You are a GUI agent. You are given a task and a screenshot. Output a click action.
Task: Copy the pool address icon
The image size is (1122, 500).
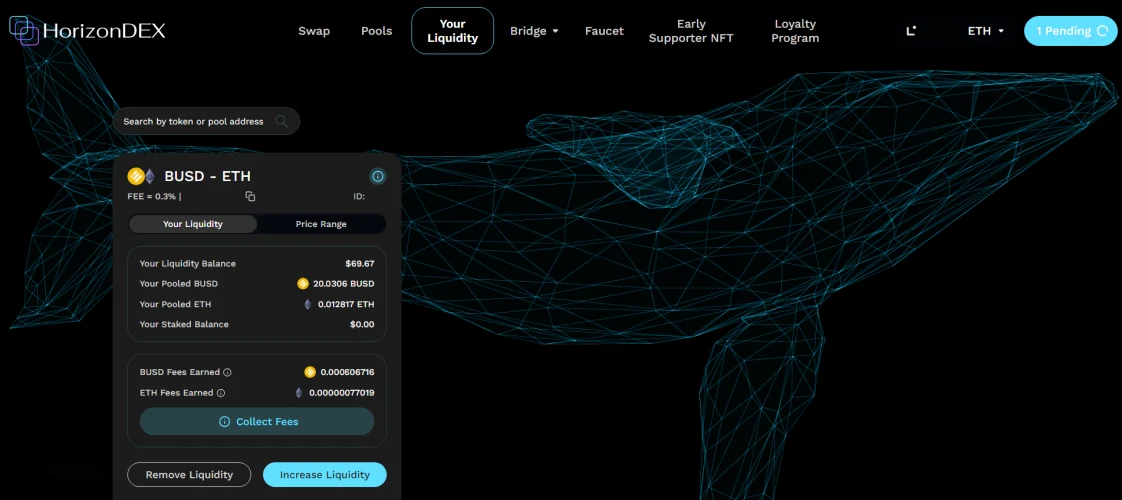[250, 196]
